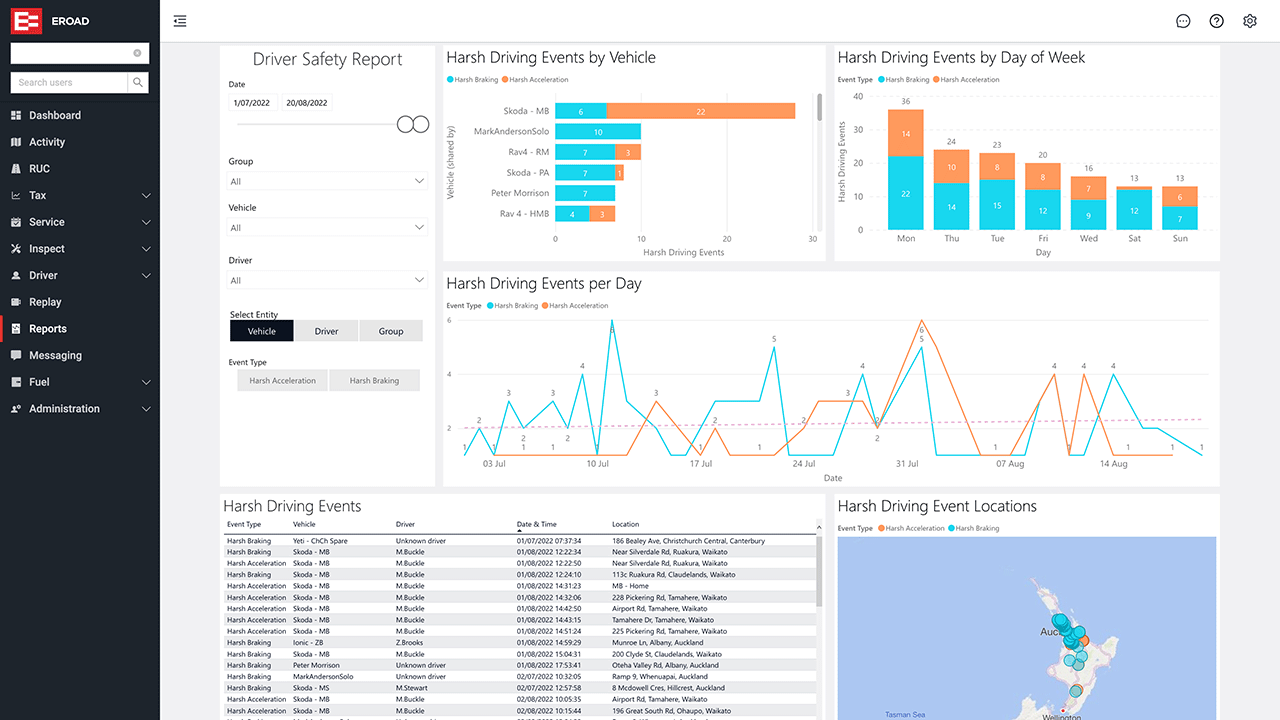Click the Administration user-settings icon
This screenshot has width=1280, height=720.
tap(16, 409)
